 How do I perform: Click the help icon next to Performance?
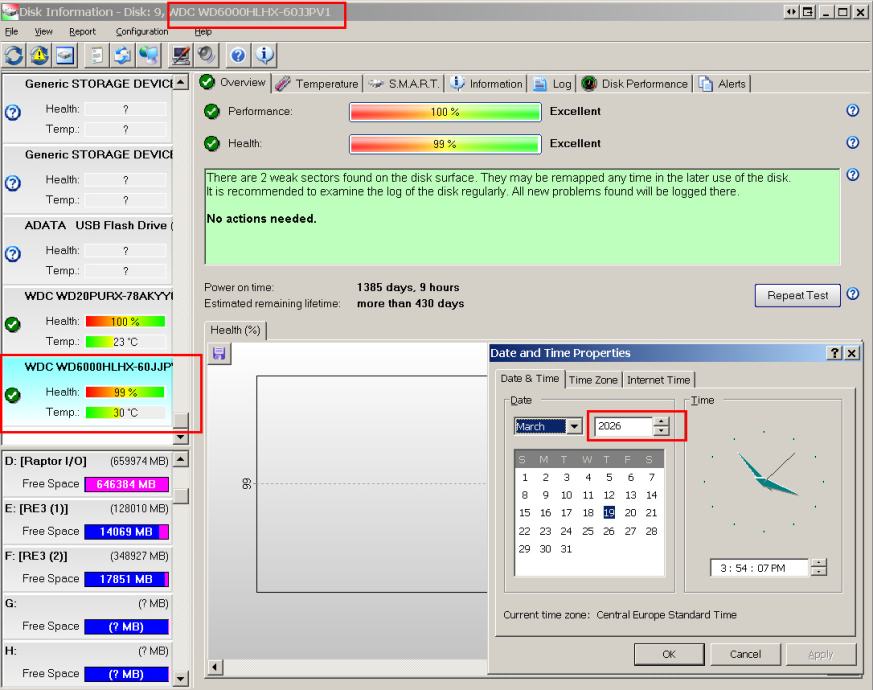click(852, 110)
